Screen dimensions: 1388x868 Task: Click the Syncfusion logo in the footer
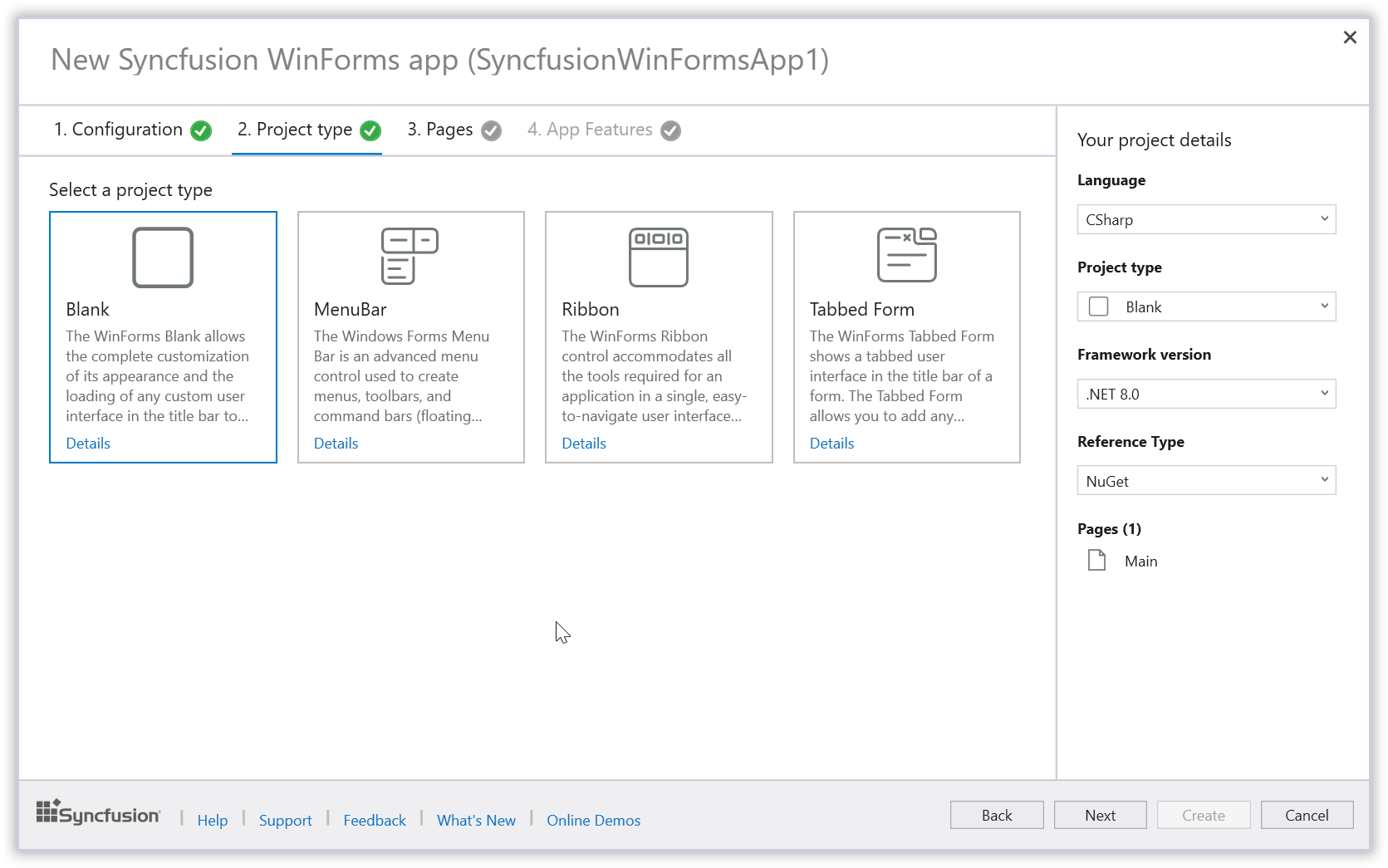point(98,813)
